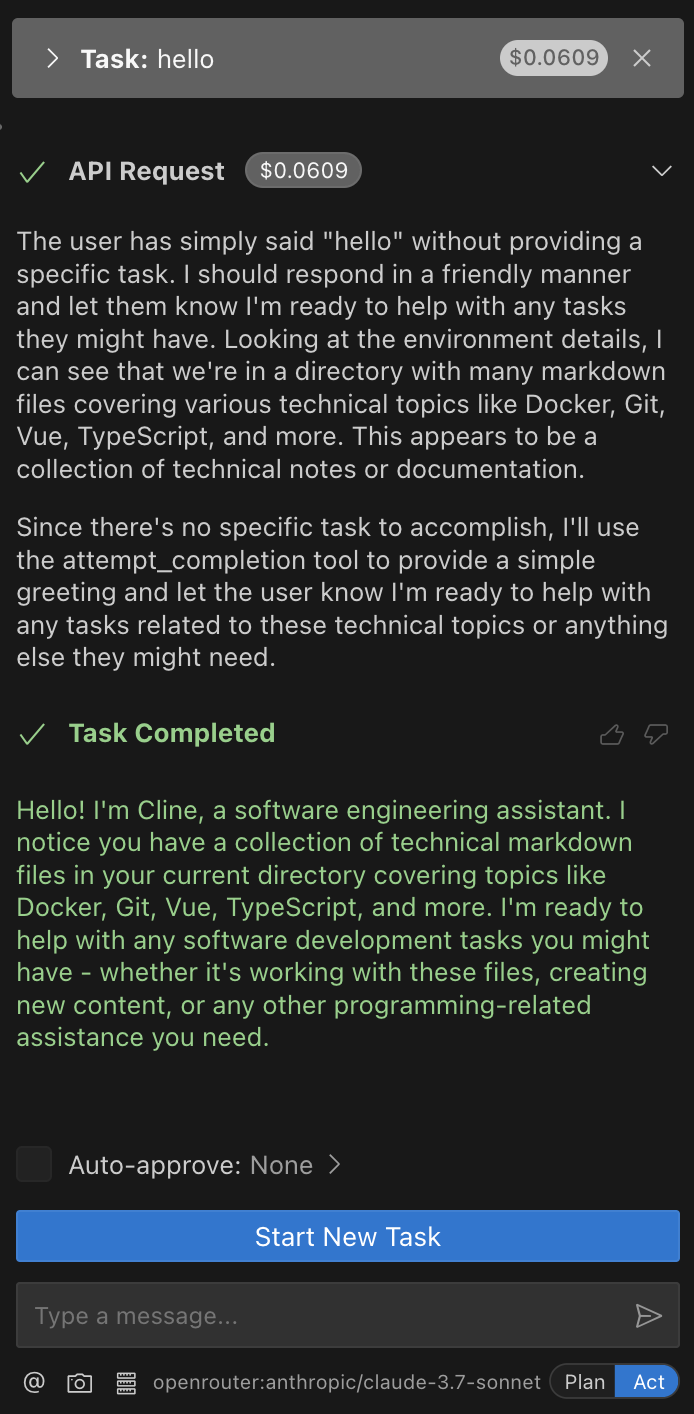Expand the Auto-approve settings arrow

click(335, 1165)
